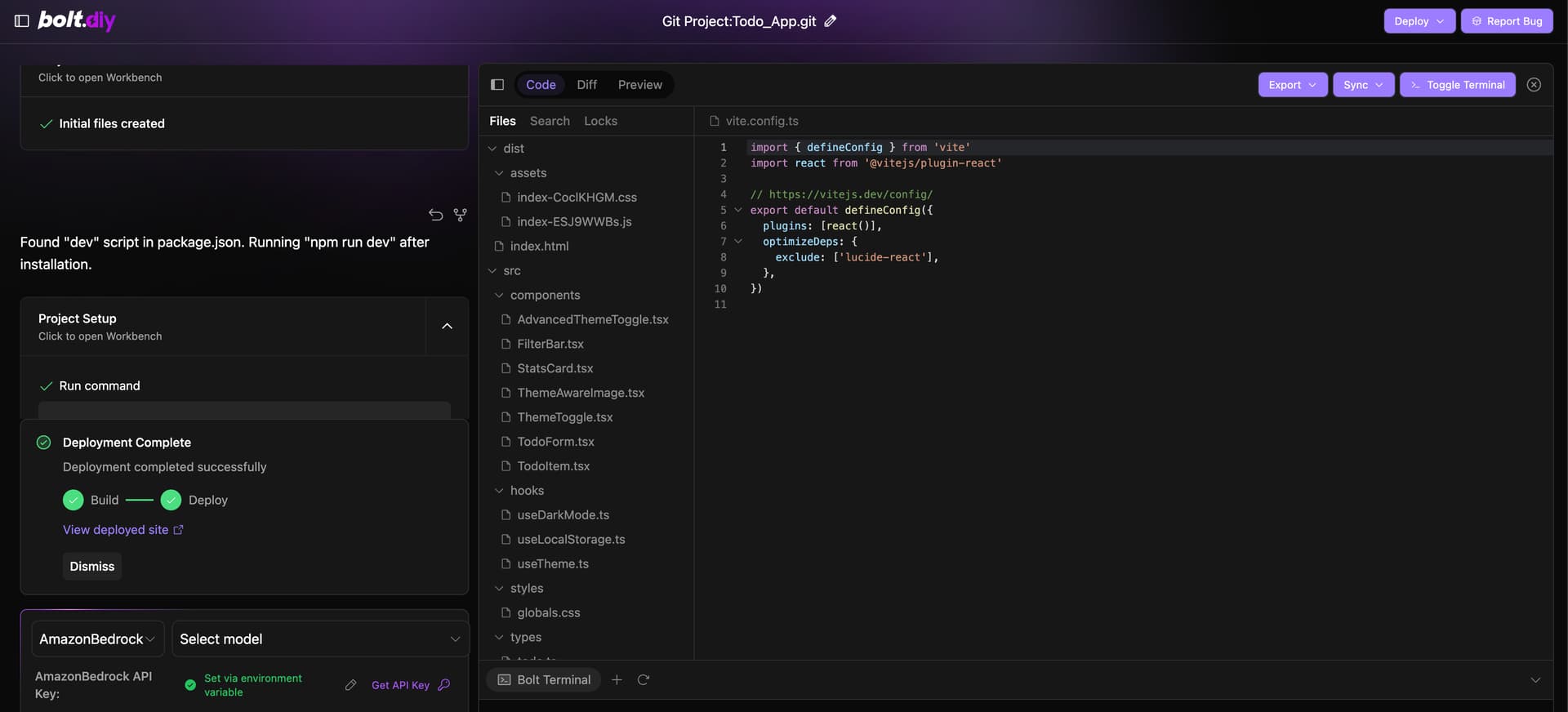Click the terminal reset refresh icon
The height and width of the screenshot is (712, 1568).
(644, 680)
